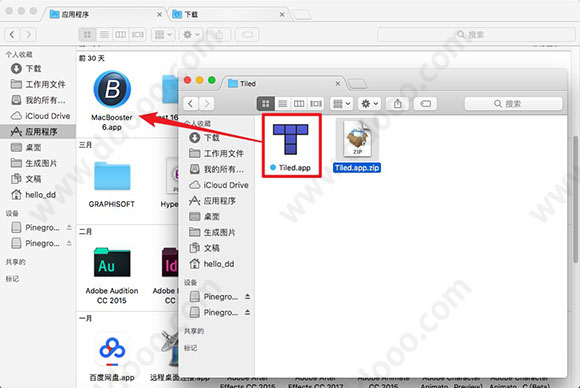This screenshot has width=580, height=388.
Task: Select 应用程序 in back window sidebar
Action: (38, 132)
